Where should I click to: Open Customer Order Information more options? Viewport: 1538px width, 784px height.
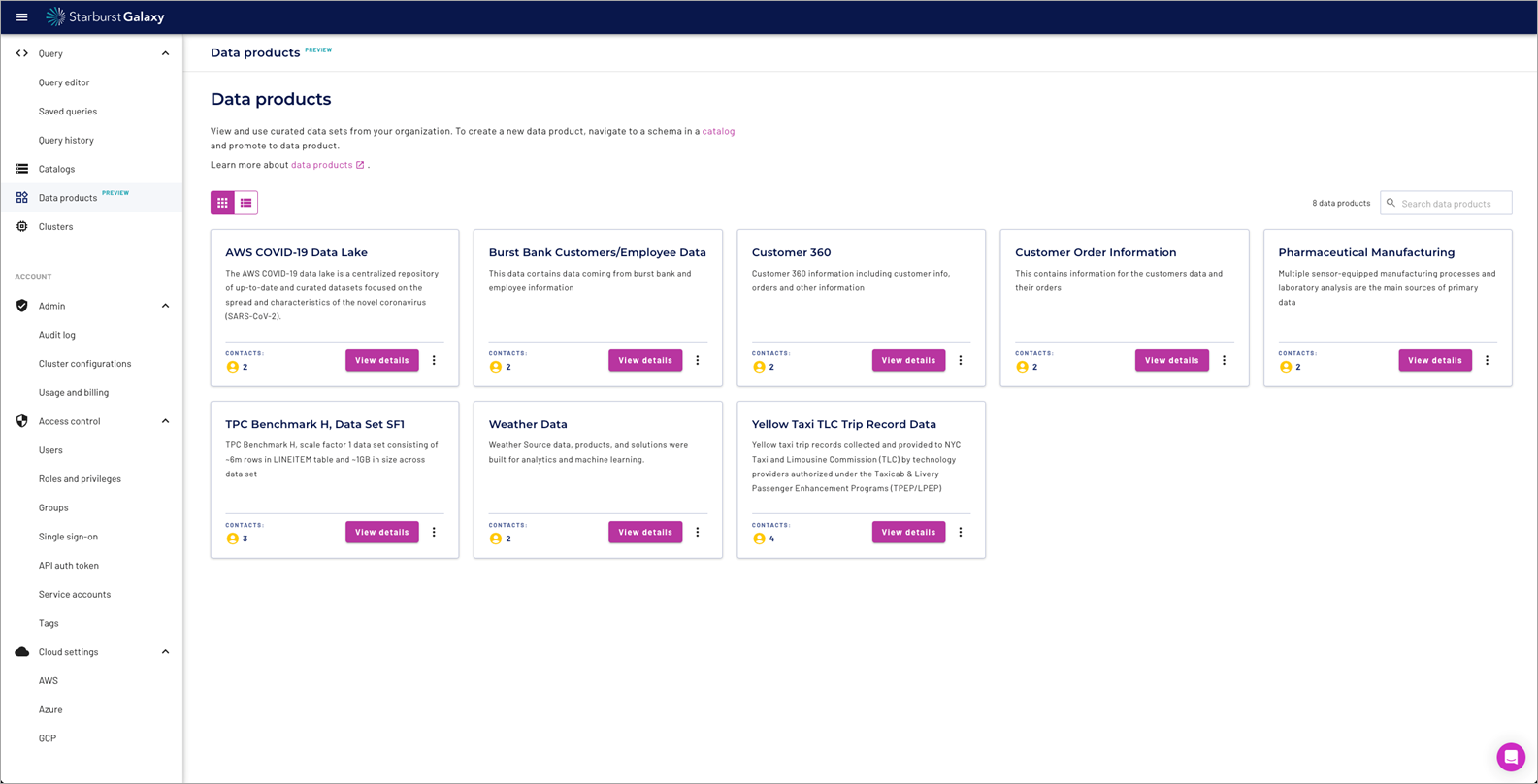point(1224,360)
